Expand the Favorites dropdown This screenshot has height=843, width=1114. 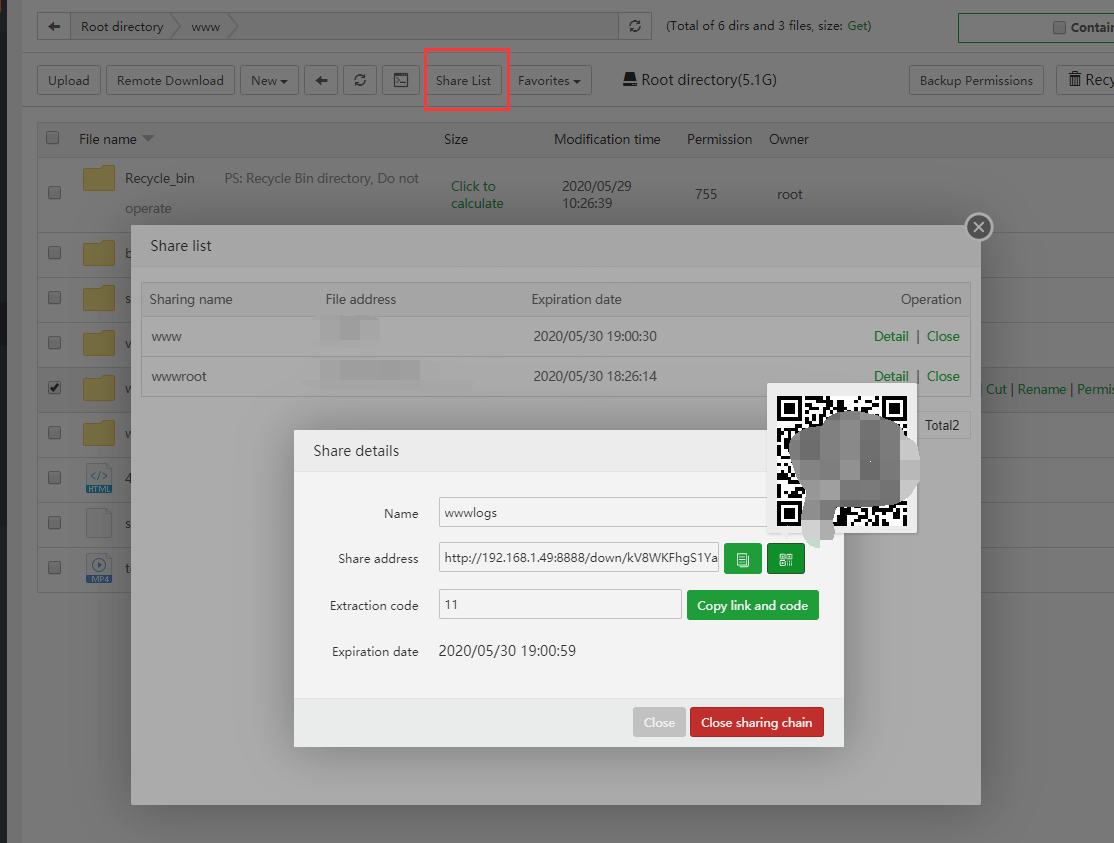pyautogui.click(x=550, y=81)
